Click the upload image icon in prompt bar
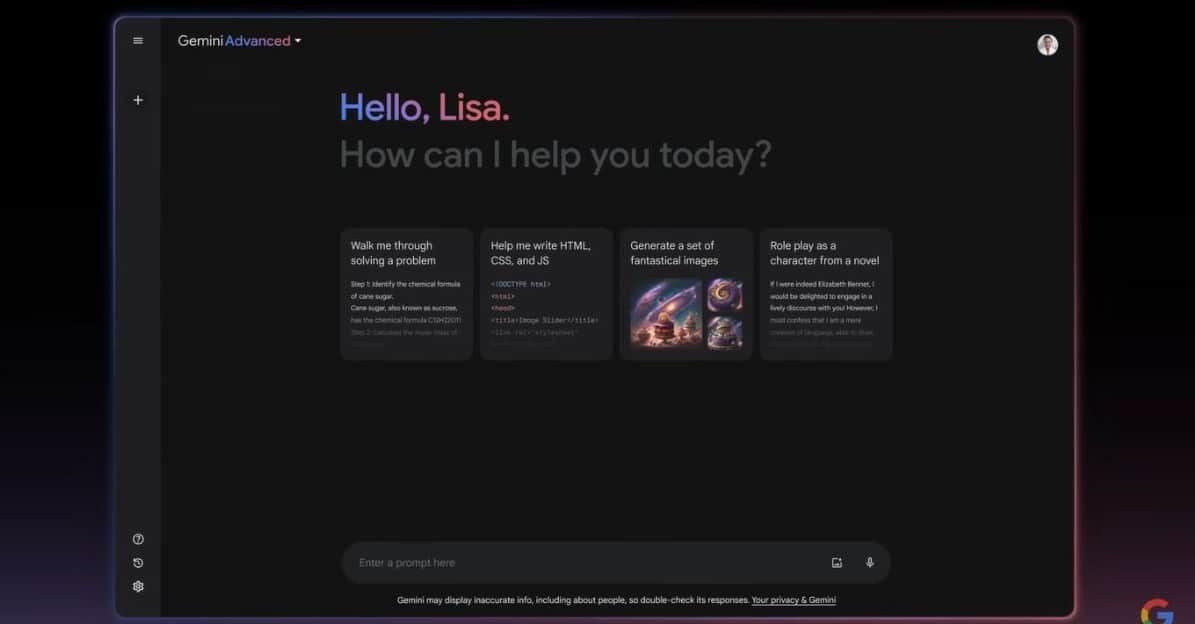The height and width of the screenshot is (624, 1195). tap(837, 563)
